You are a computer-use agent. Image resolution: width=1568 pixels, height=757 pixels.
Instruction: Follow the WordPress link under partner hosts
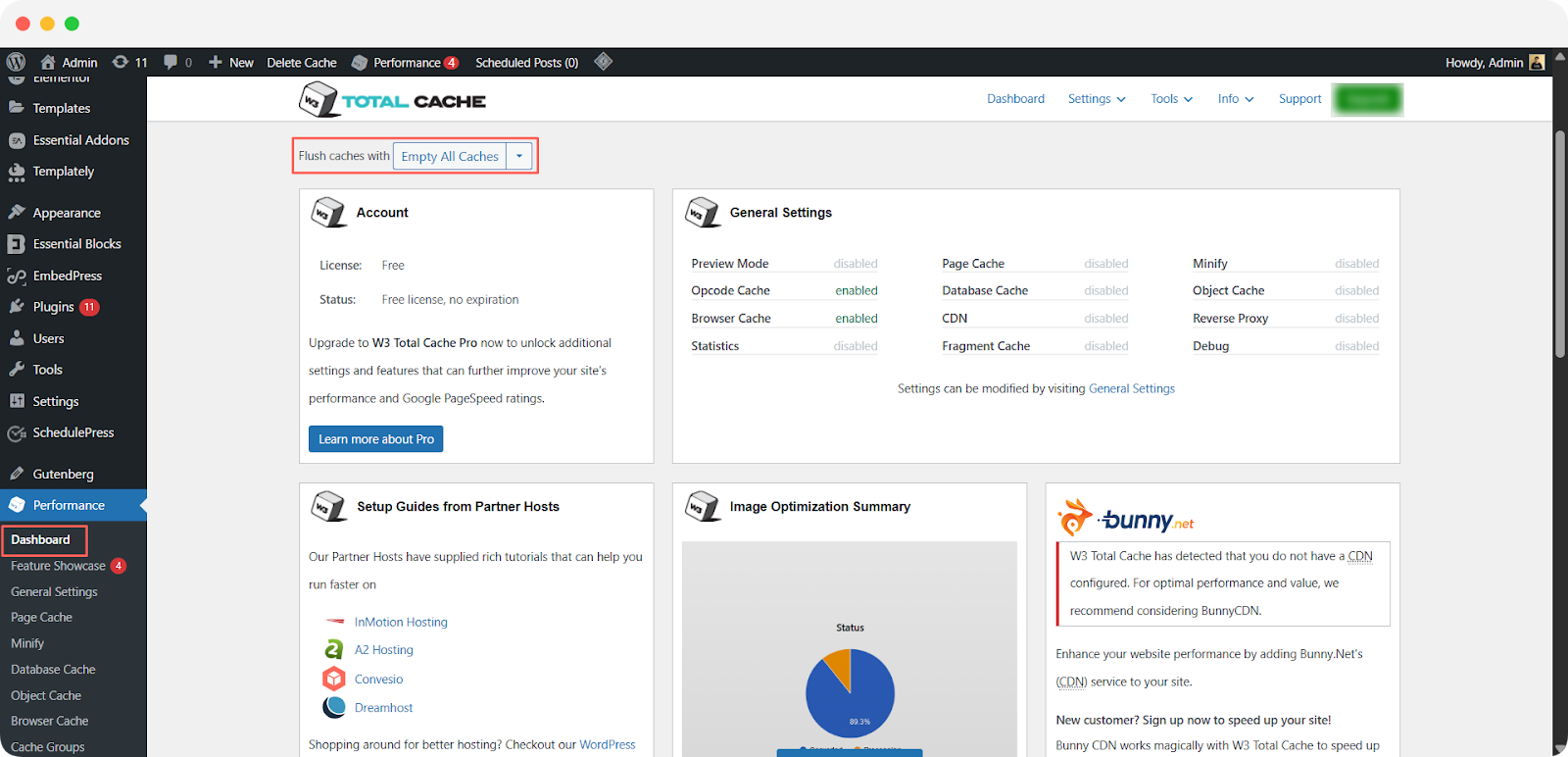pos(608,744)
